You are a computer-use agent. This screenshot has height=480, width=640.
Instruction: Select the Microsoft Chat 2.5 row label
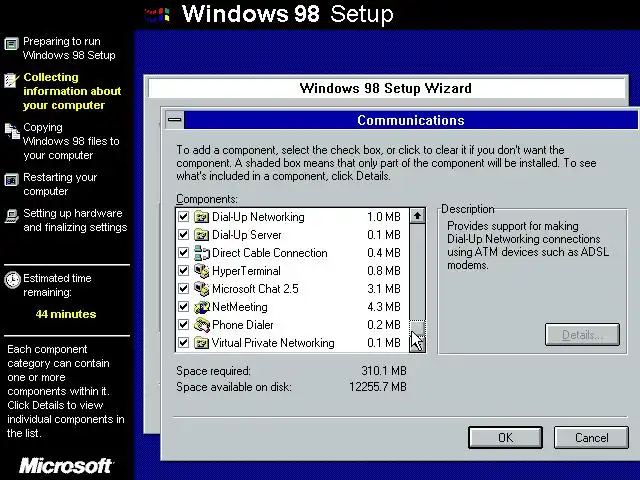click(256, 289)
